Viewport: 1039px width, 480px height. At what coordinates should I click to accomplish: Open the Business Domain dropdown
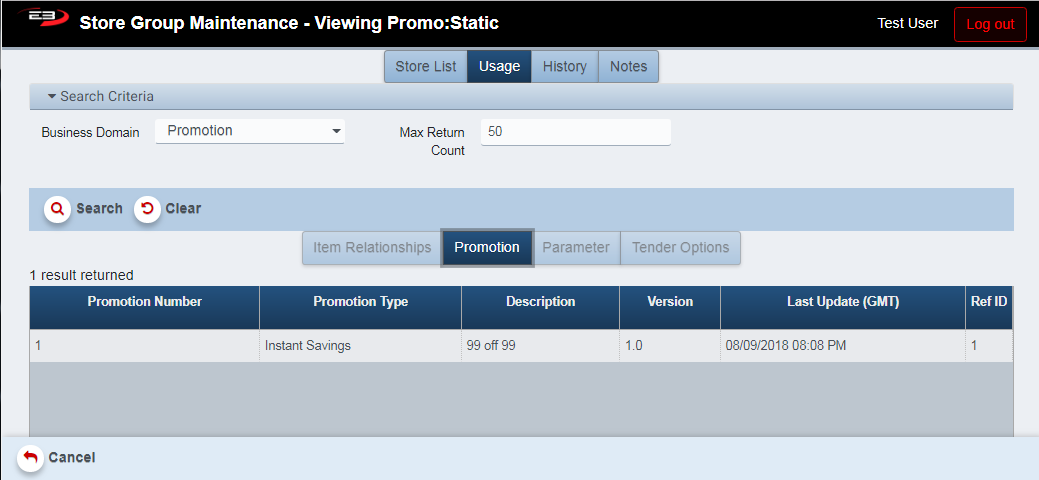(250, 131)
